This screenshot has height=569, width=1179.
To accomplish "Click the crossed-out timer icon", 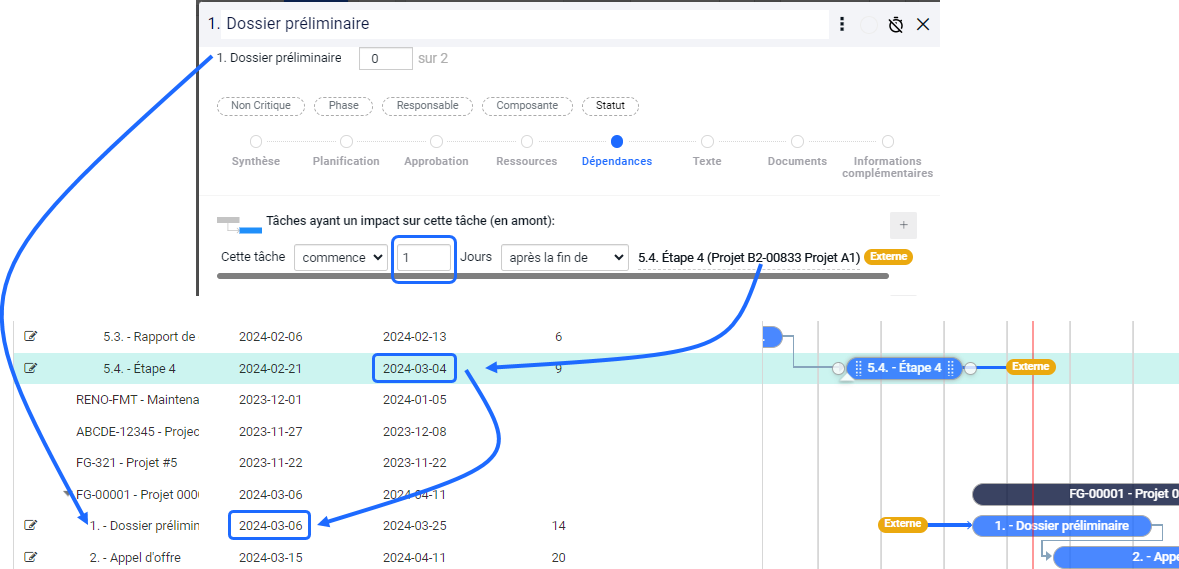I will point(896,24).
